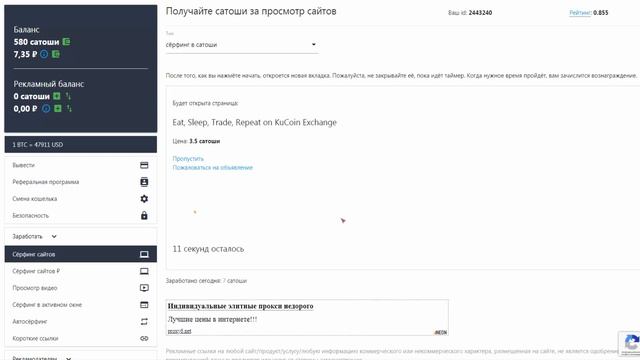The width and height of the screenshot is (640, 360).
Task: Open Вывести menu item
Action: click(80, 165)
